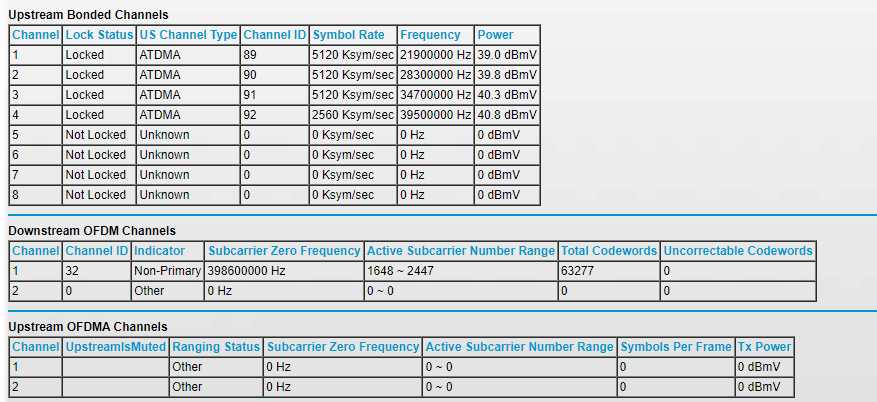Click the UpstreamIsMuted column header
Viewport: 877px width, 402px height.
coord(116,347)
